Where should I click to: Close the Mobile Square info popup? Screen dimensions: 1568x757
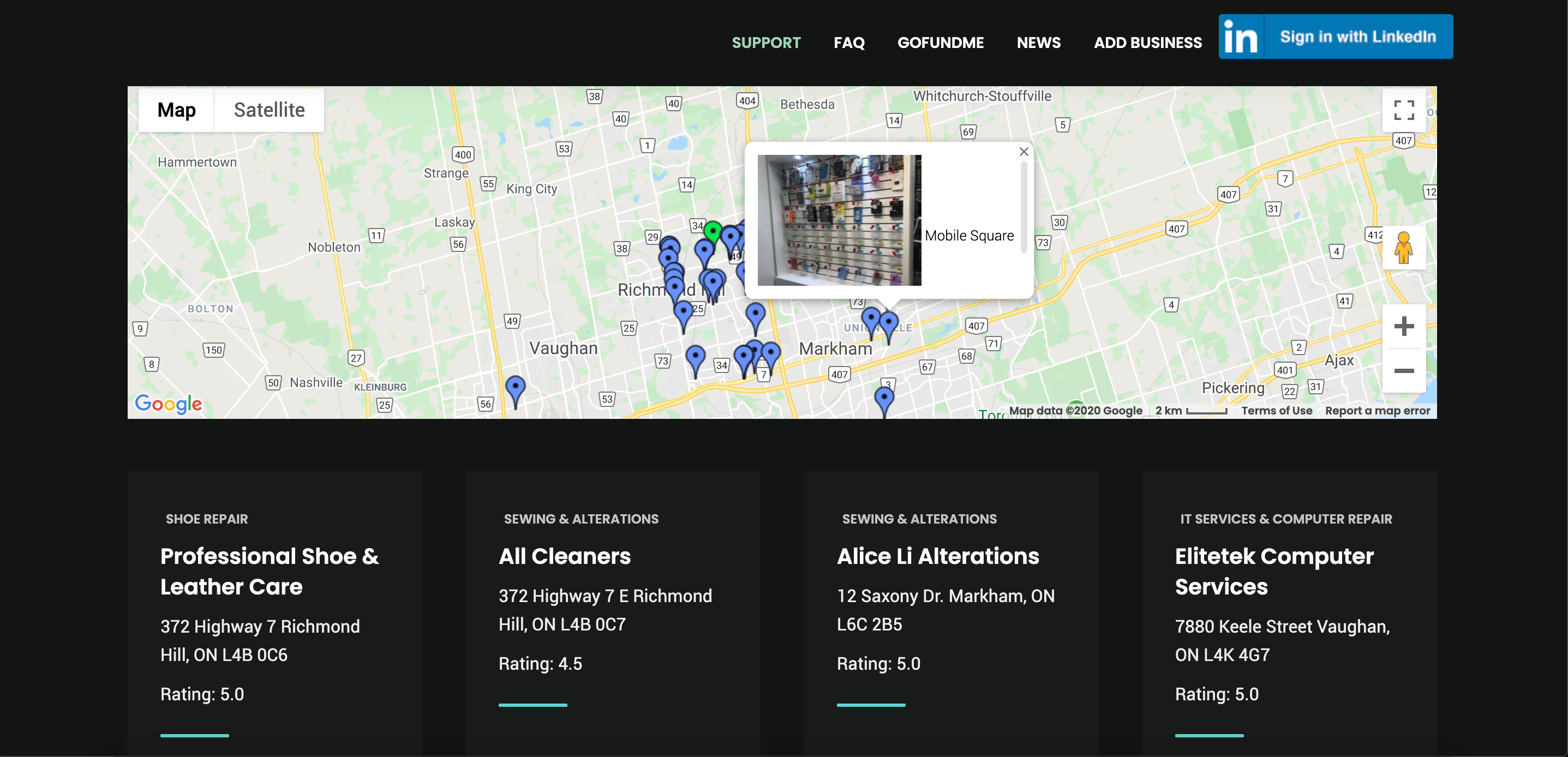pyautogui.click(x=1023, y=152)
